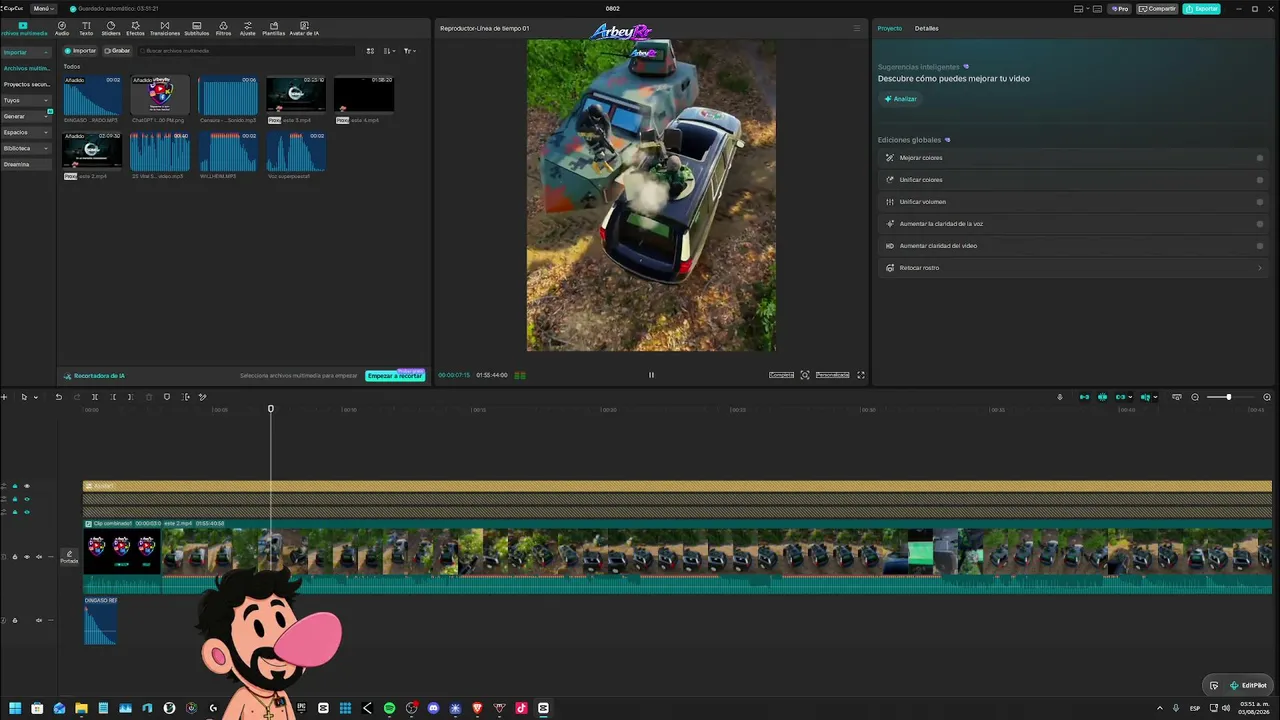Toggle Mejorar colores on

click(1259, 158)
